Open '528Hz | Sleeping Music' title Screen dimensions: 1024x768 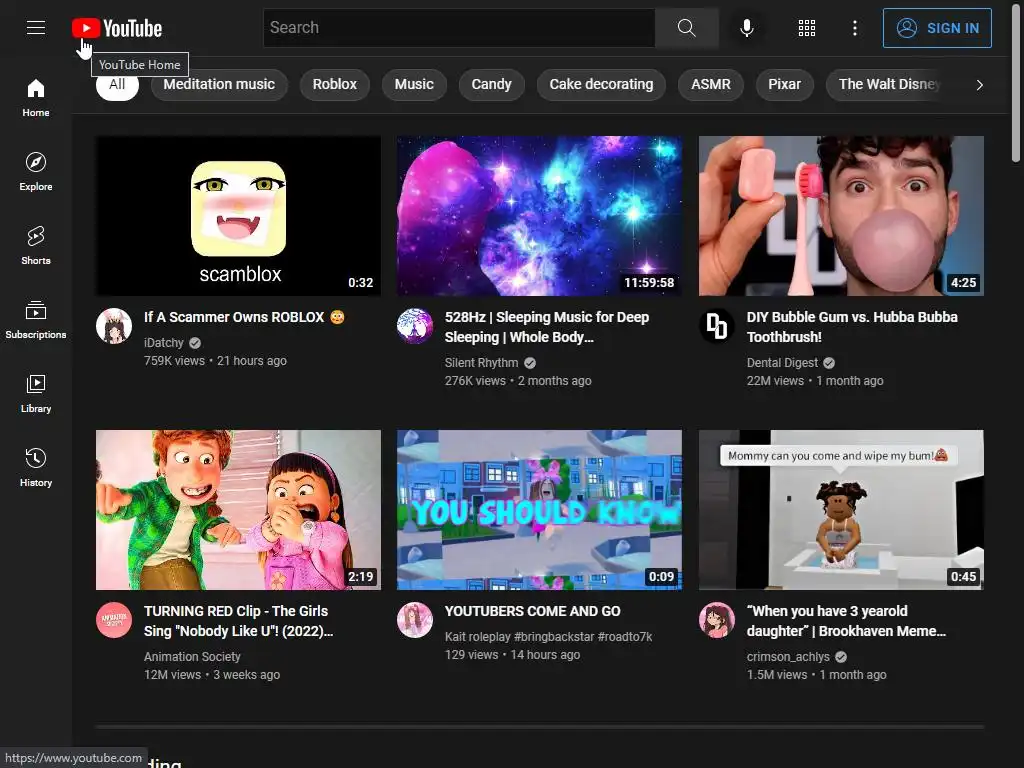[547, 327]
